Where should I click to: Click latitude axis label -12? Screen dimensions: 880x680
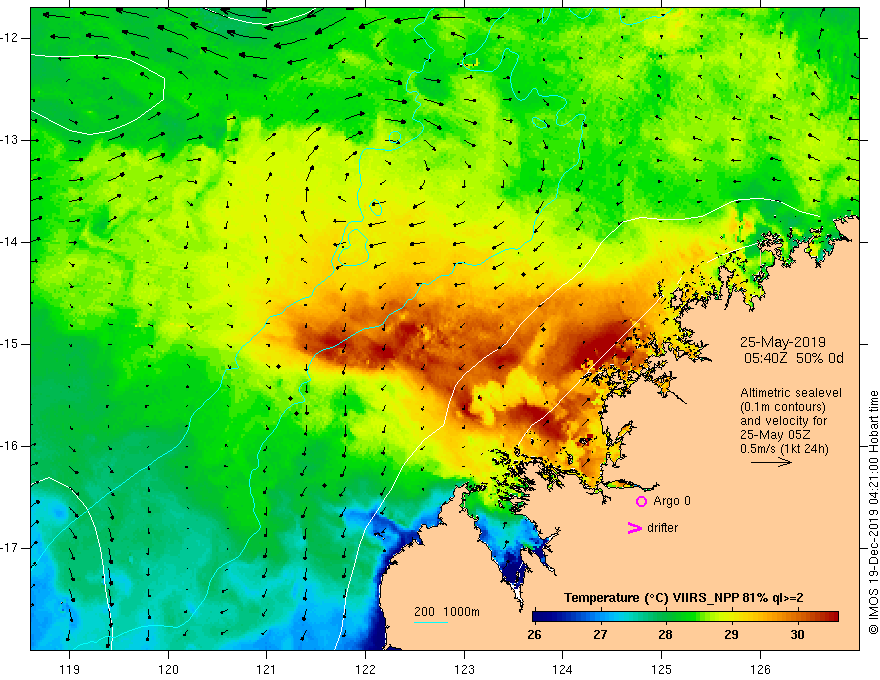point(10,38)
